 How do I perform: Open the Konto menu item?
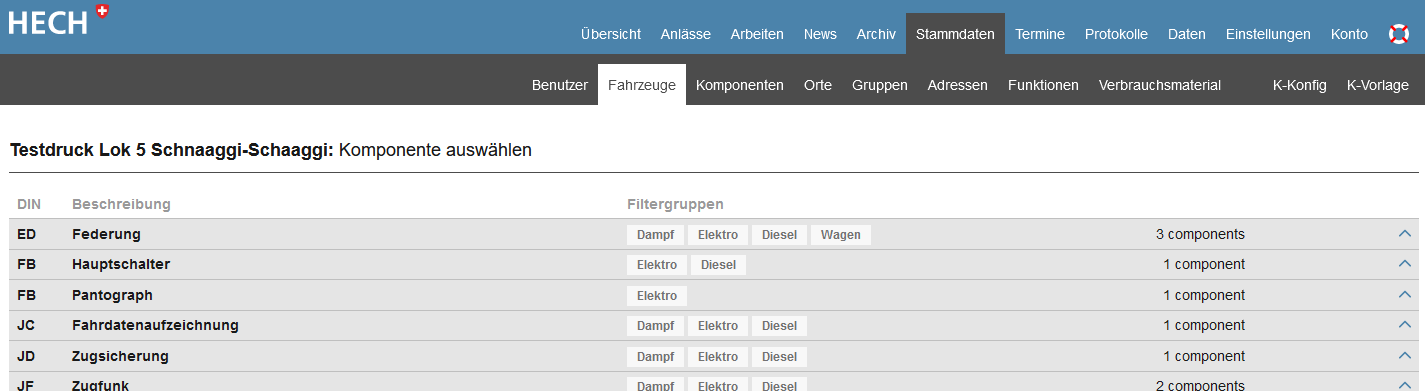(x=1349, y=34)
